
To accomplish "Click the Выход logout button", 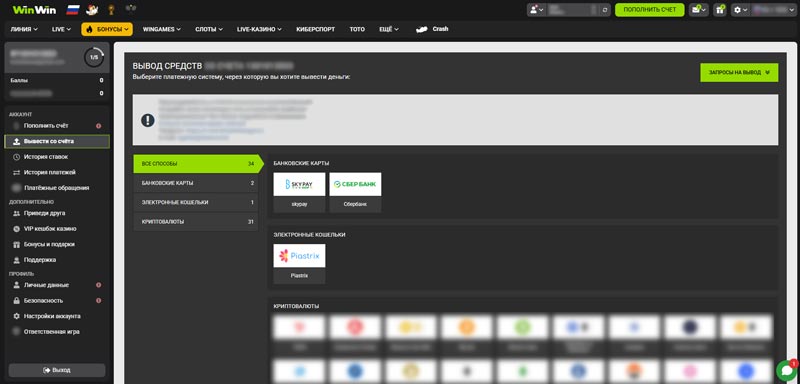I will coord(57,370).
